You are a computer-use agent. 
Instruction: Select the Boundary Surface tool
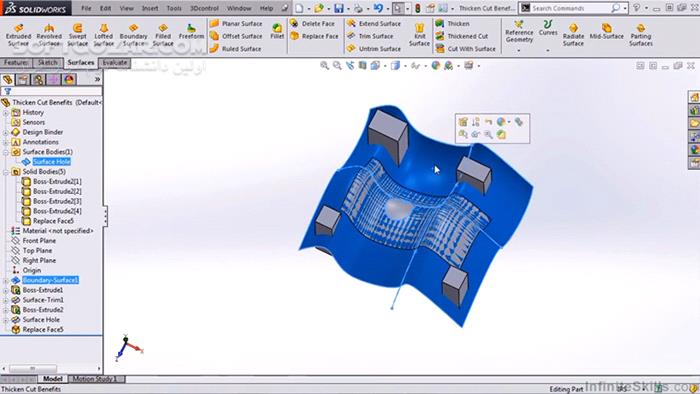pyautogui.click(x=133, y=35)
